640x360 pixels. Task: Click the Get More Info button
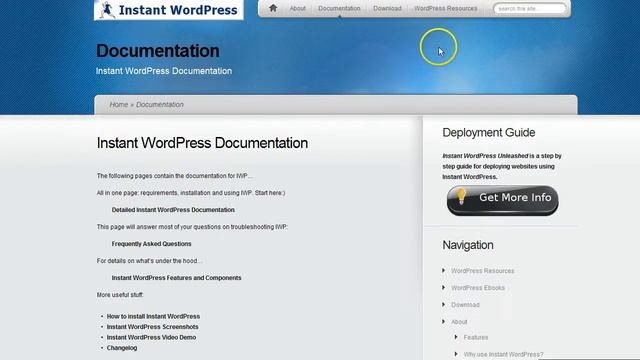click(x=502, y=200)
